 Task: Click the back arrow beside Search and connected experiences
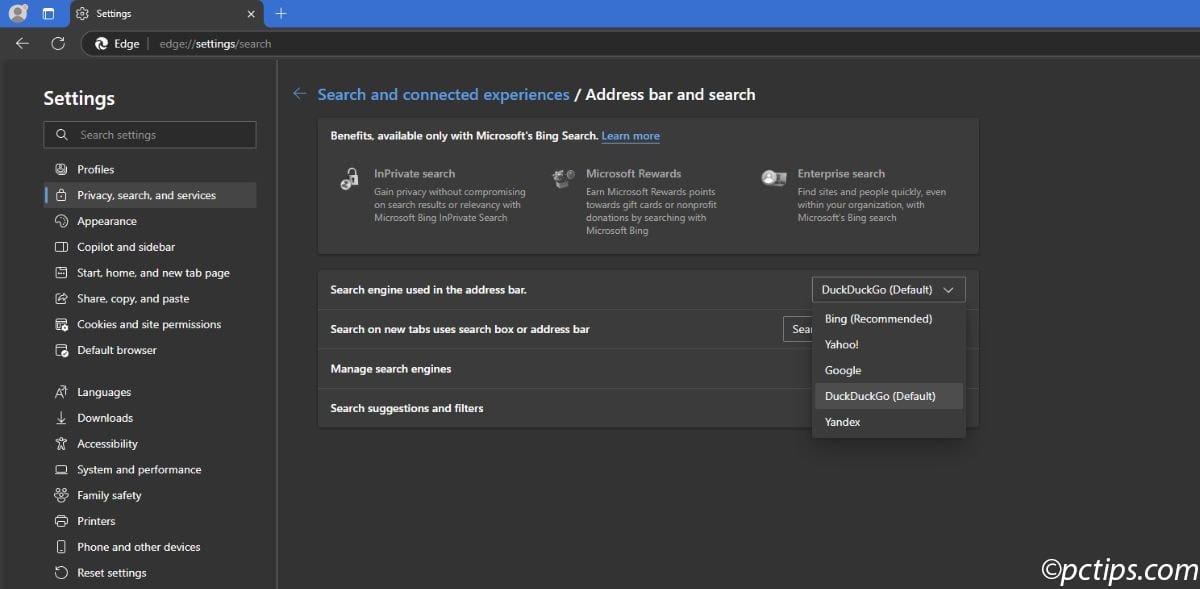click(299, 94)
